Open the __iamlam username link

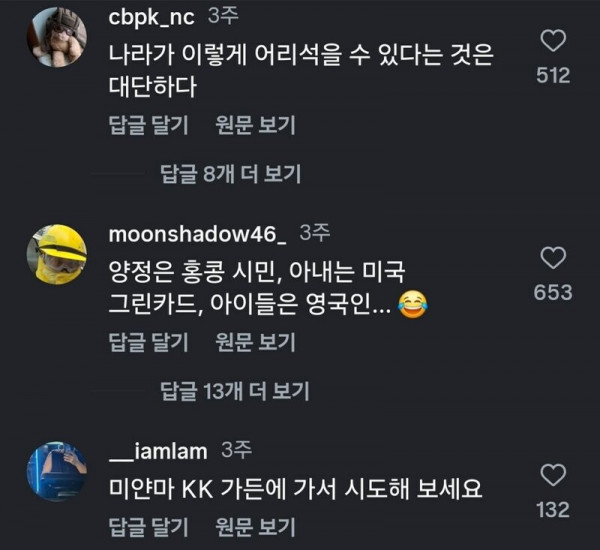click(x=158, y=452)
